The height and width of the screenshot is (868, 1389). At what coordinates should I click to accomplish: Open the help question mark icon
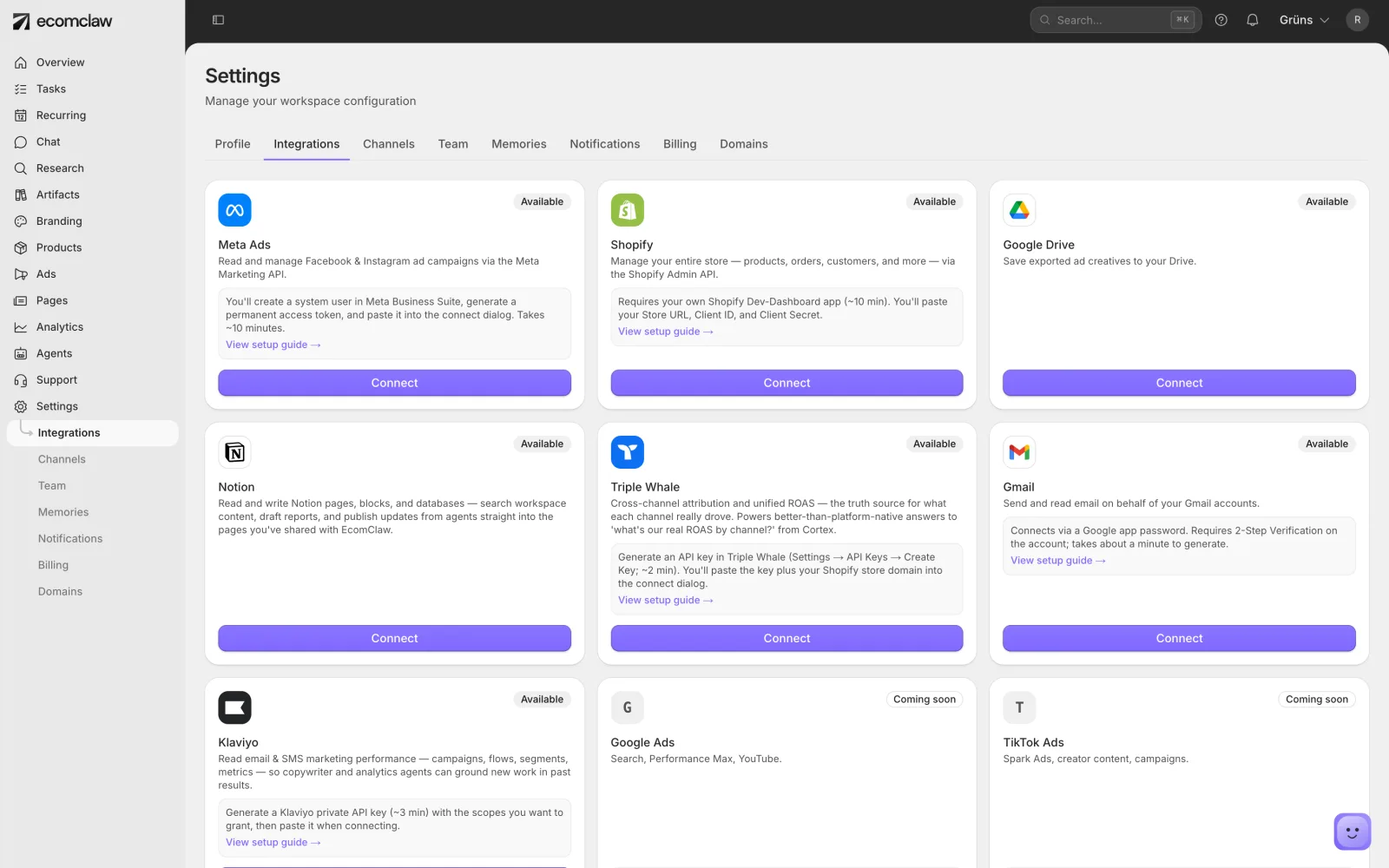1221,20
